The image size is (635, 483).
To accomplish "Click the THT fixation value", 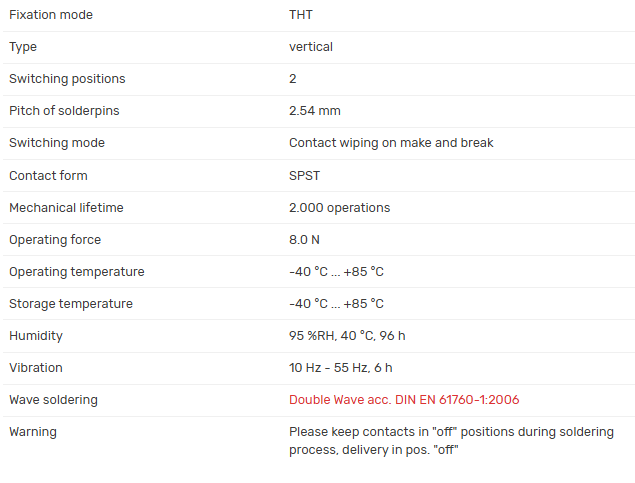I will tap(301, 15).
